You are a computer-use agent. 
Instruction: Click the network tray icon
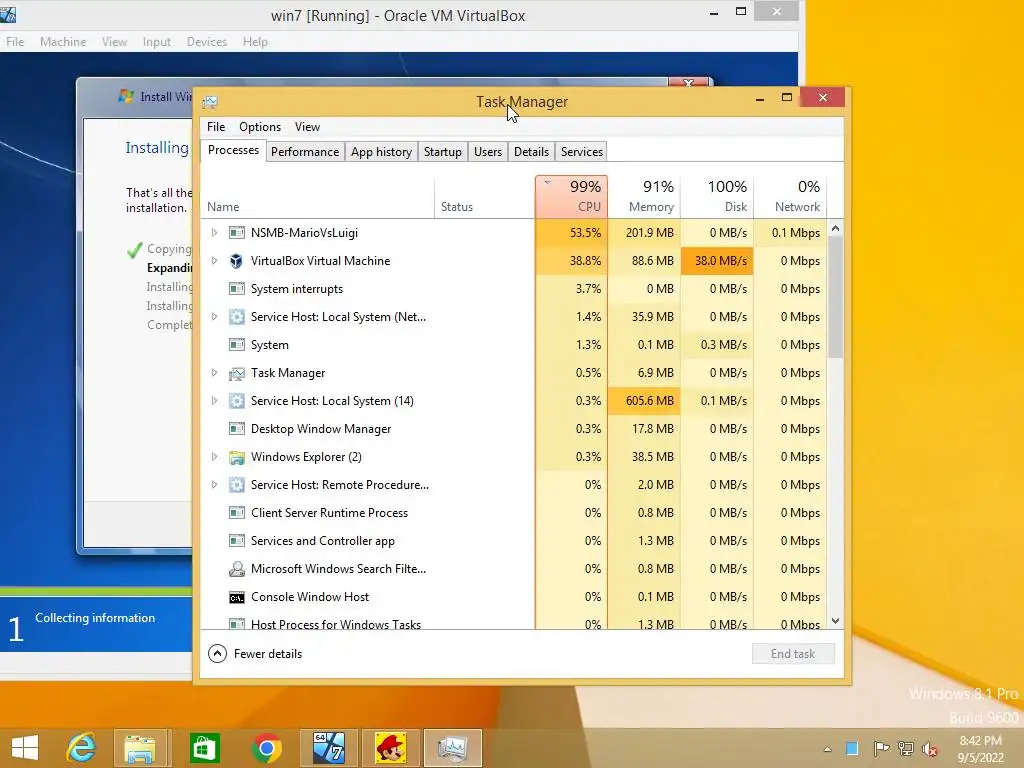pos(906,749)
